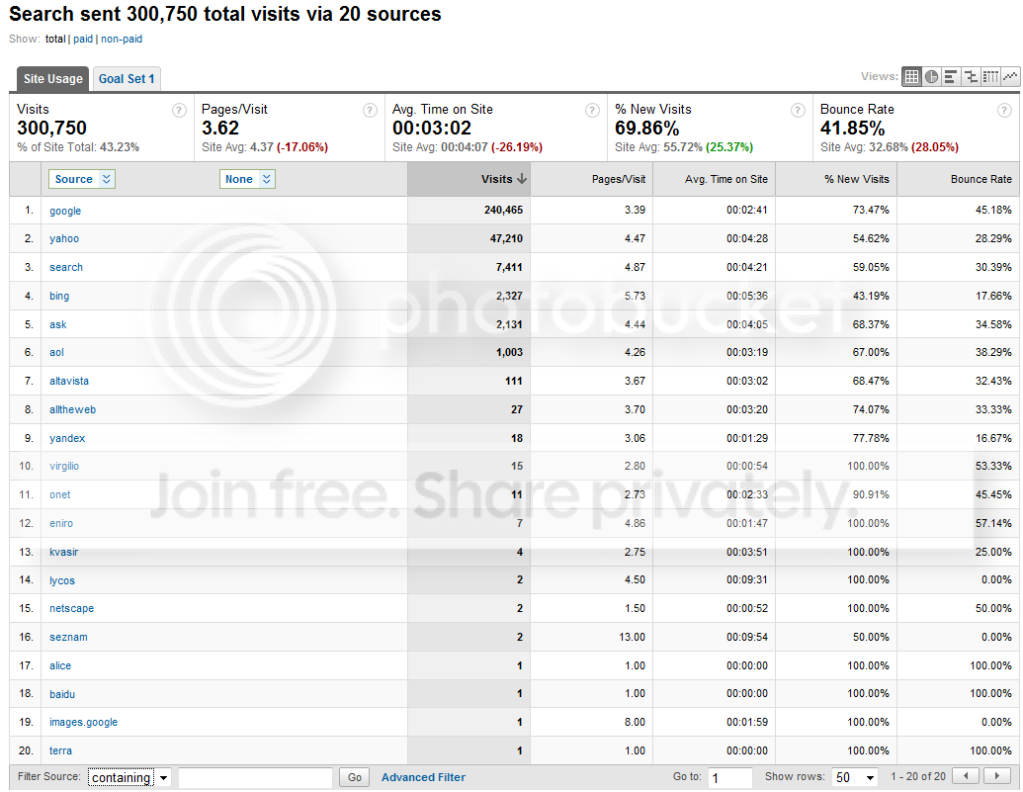Switch to the pivot view icon
1023x792 pixels.
coord(990,77)
